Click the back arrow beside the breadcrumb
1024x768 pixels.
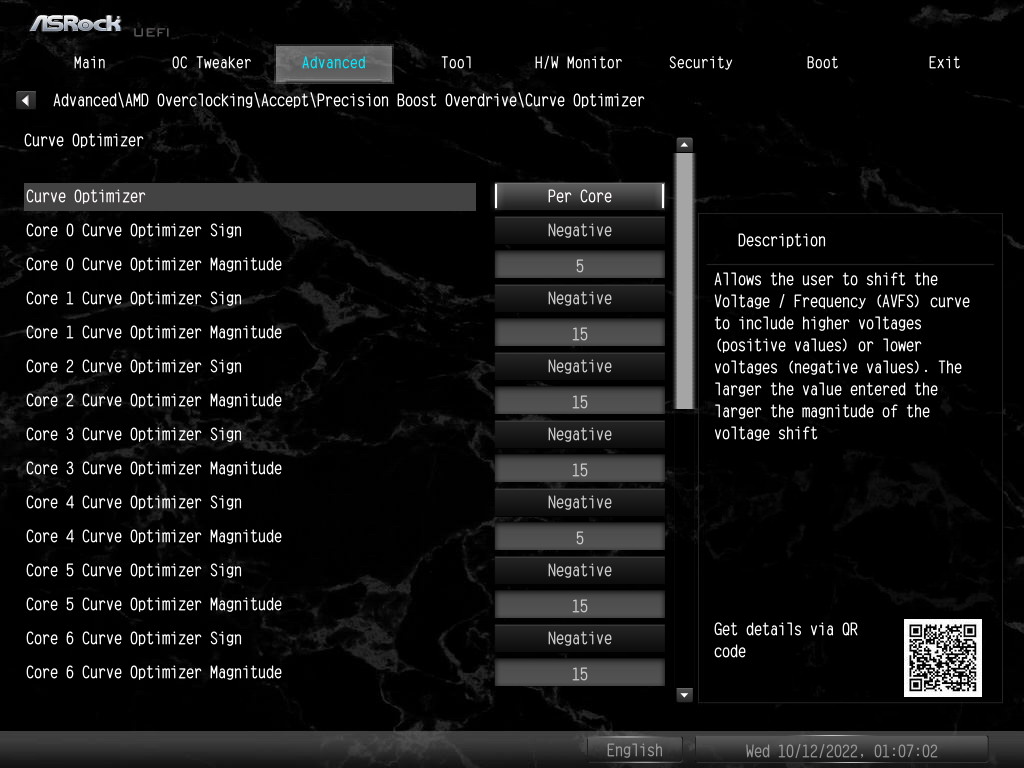(x=25, y=100)
